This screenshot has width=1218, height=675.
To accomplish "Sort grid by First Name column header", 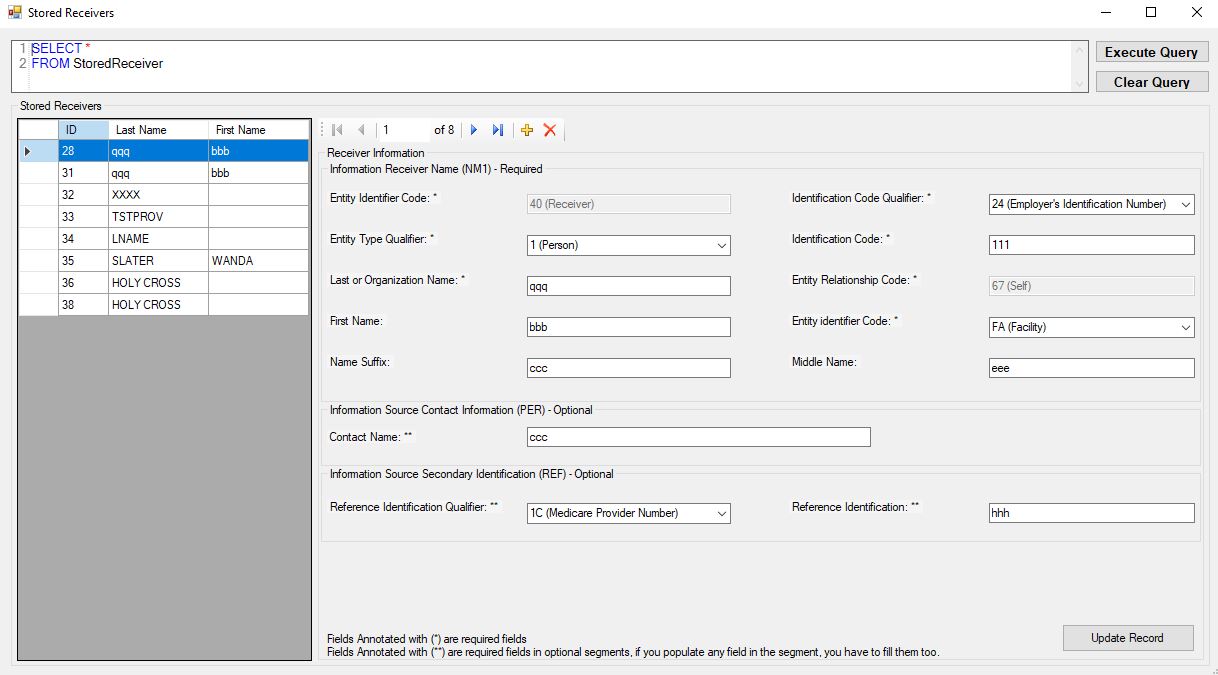I will pos(258,130).
